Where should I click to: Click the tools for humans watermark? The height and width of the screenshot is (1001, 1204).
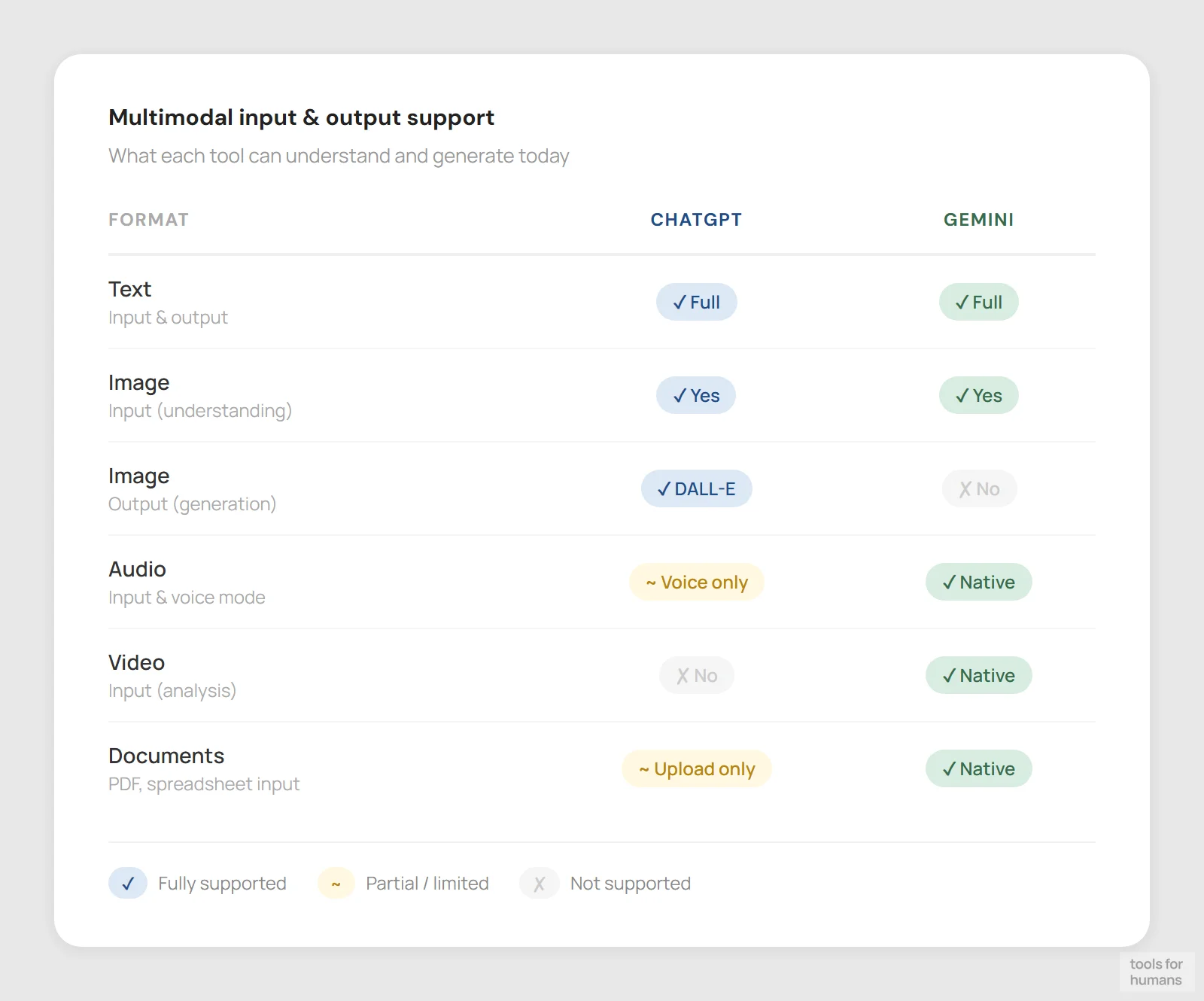point(1156,972)
